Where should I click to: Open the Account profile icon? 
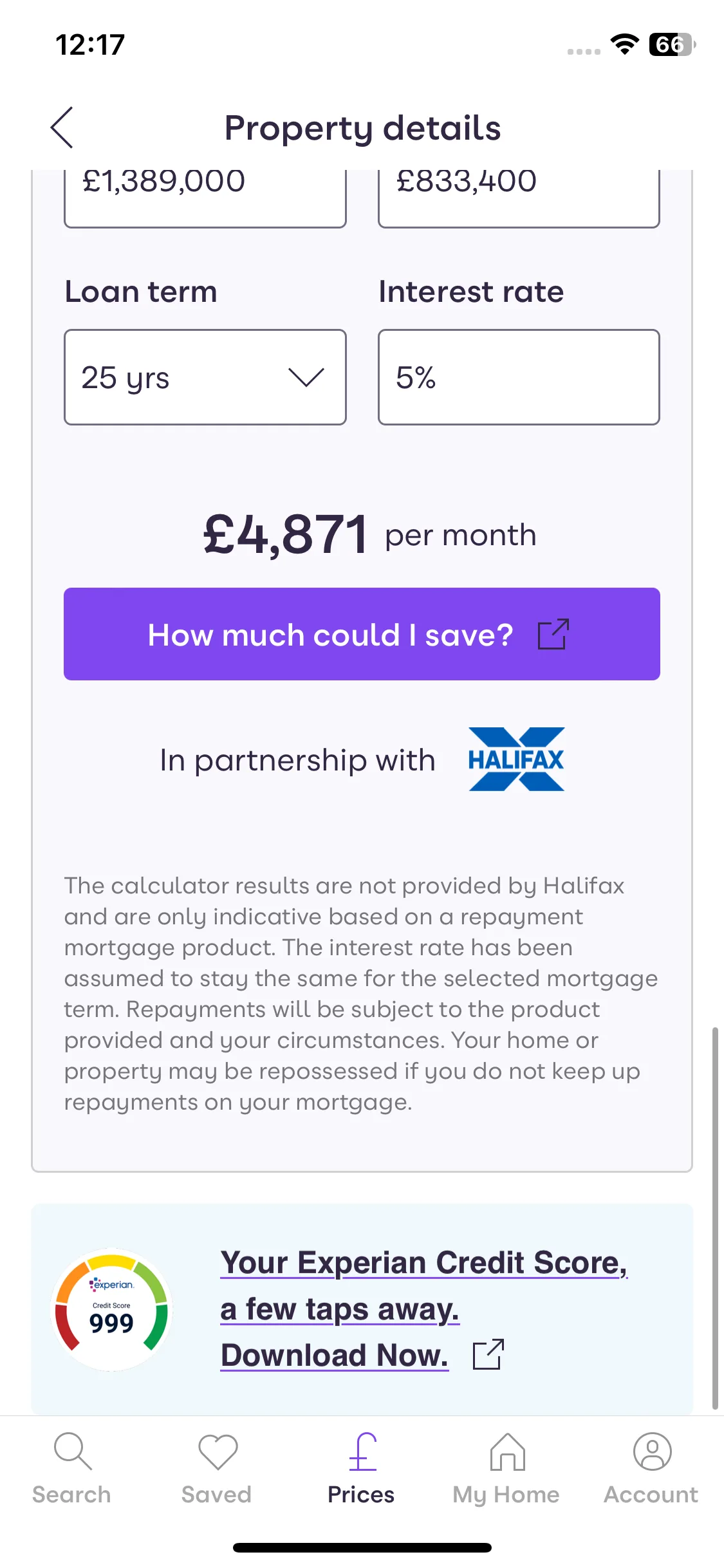tap(652, 1451)
